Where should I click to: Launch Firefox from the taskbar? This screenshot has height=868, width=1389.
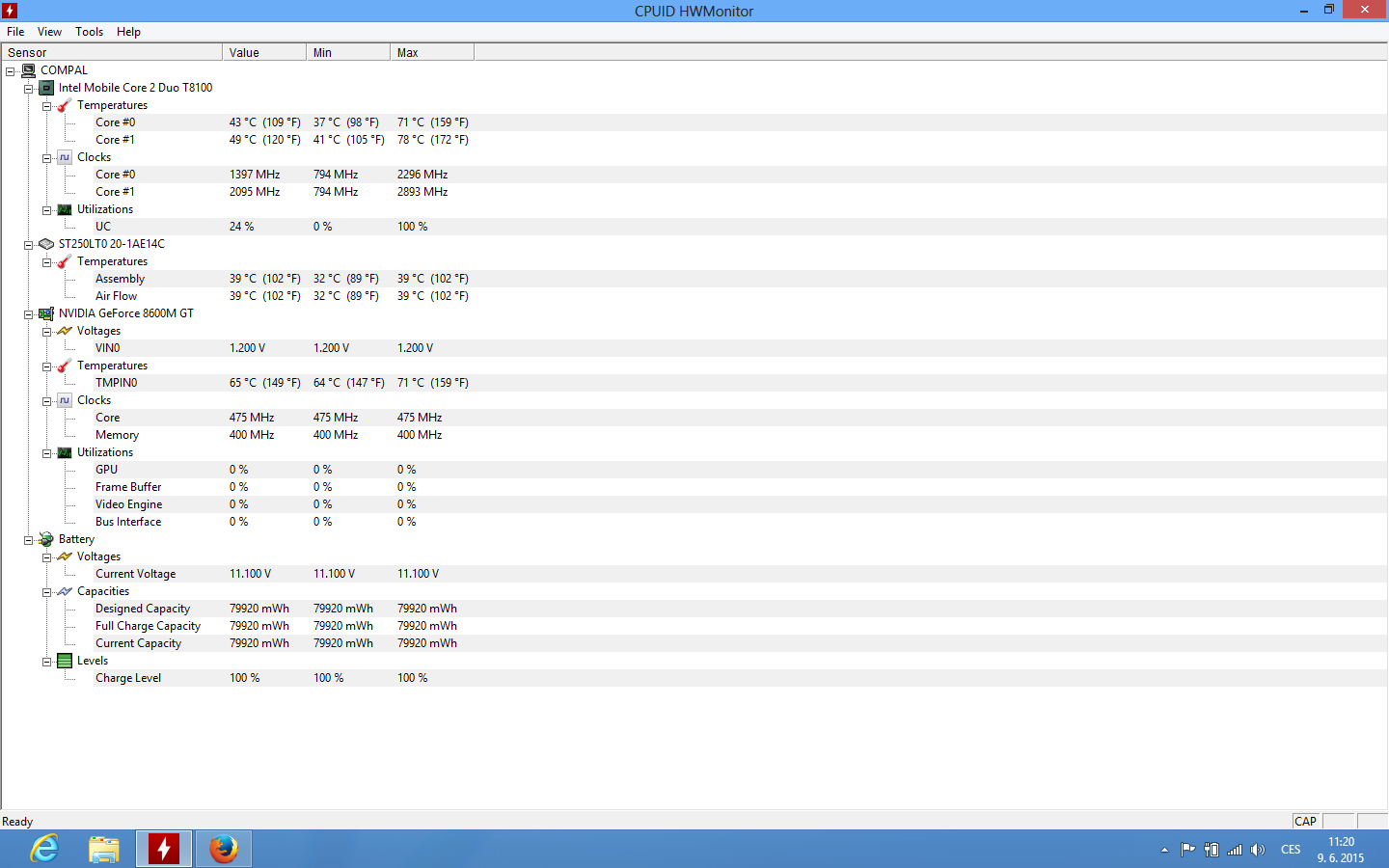[224, 849]
